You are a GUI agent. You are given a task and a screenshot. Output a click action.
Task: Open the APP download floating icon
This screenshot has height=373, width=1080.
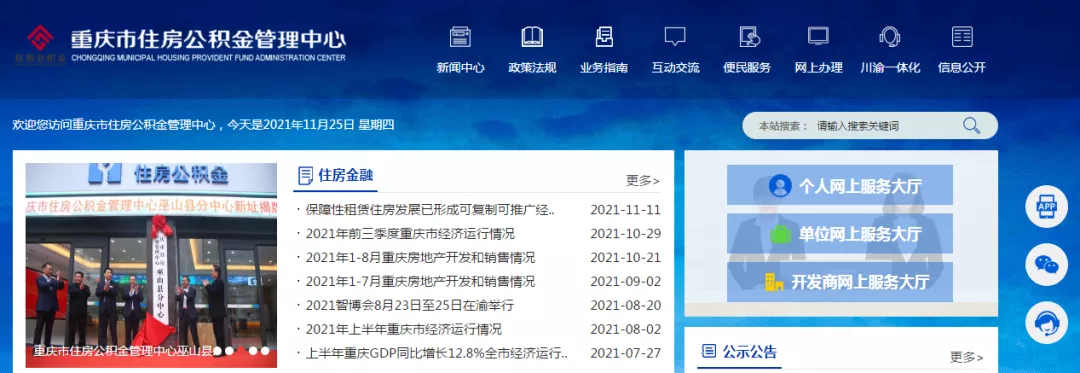pyautogui.click(x=1046, y=206)
